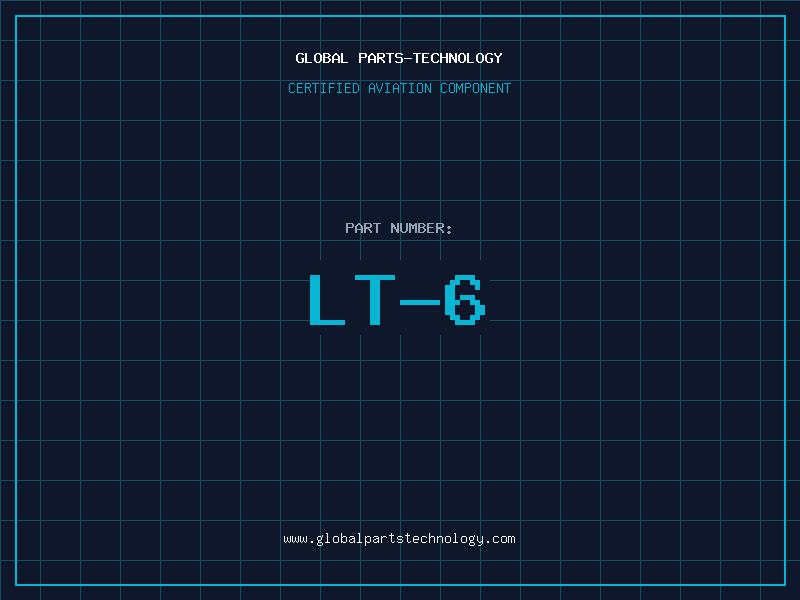Screen dimensions: 800x600
Task: Click the GLOBAL PARTS-TECHNOLOGY heading
Action: point(399,58)
